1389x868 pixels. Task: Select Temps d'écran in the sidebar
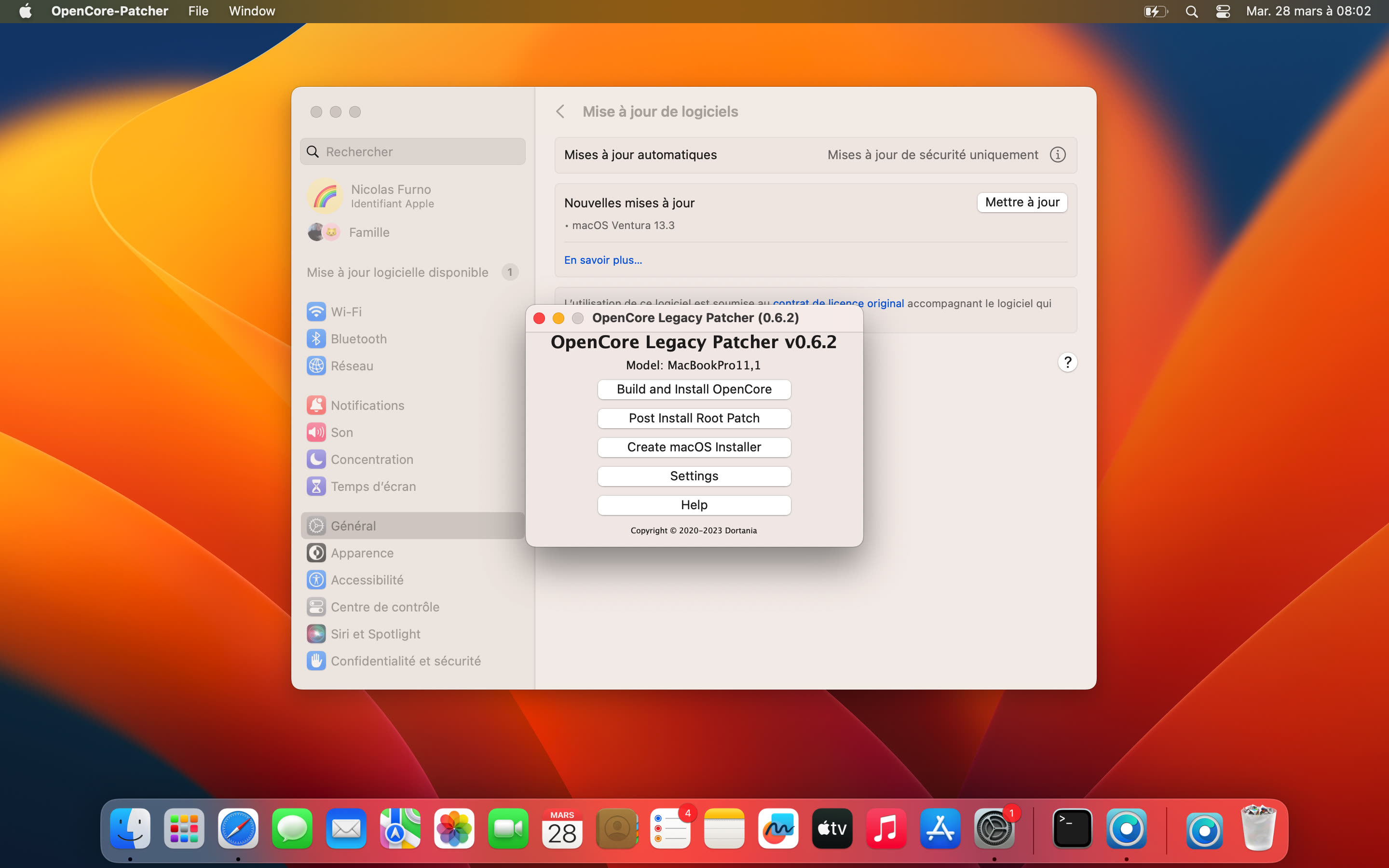tap(374, 486)
